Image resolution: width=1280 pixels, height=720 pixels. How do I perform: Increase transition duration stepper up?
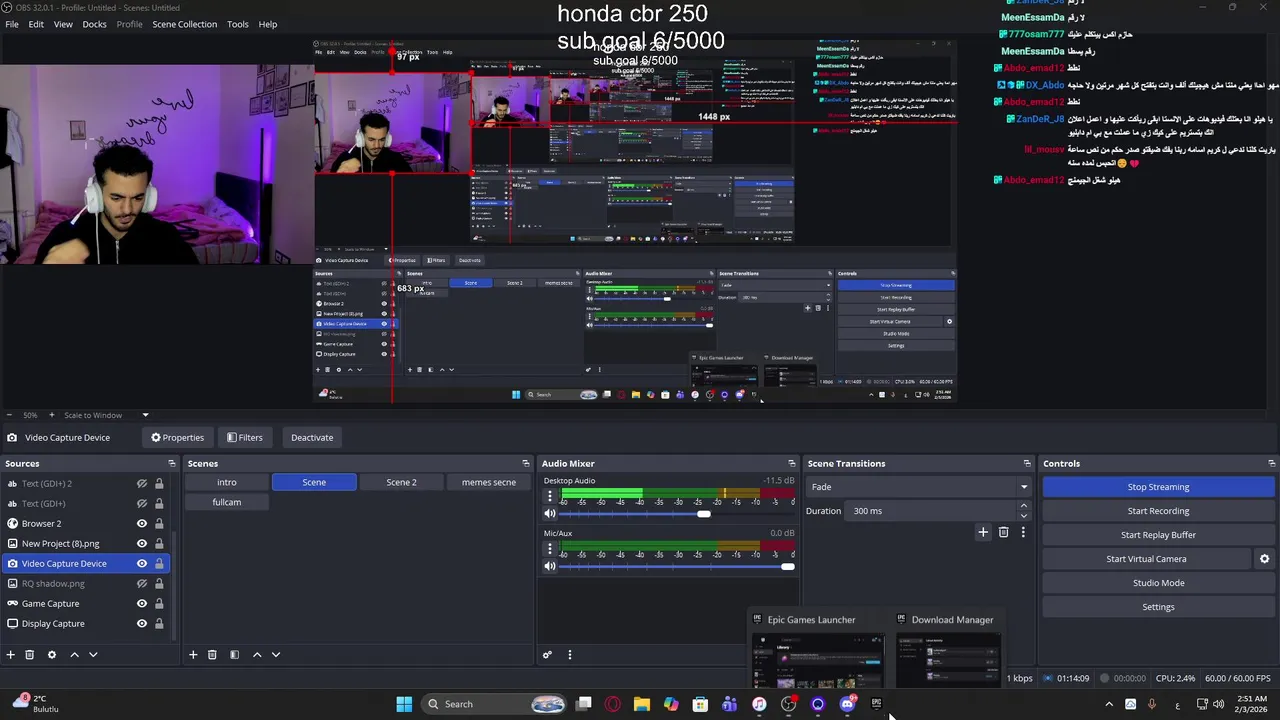(1023, 506)
